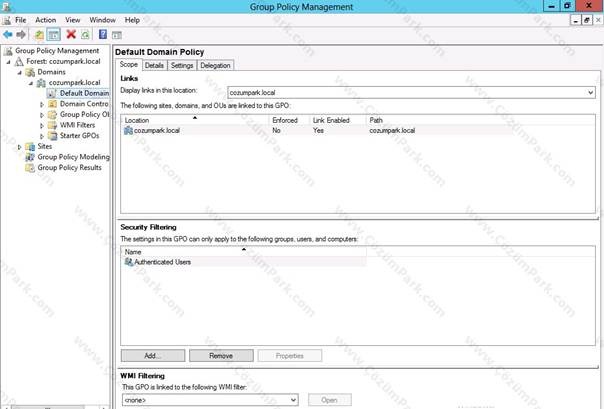
Task: Click the Show/Hide Action Pane icon
Action: point(117,35)
